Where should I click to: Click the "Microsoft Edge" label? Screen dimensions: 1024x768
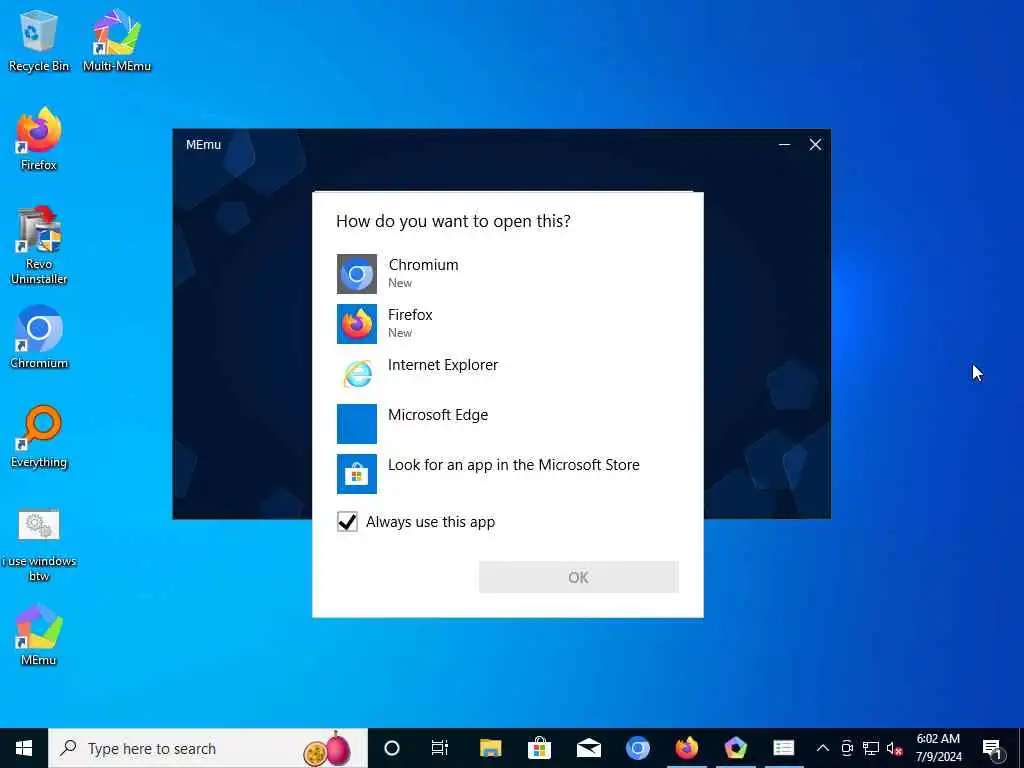point(438,415)
